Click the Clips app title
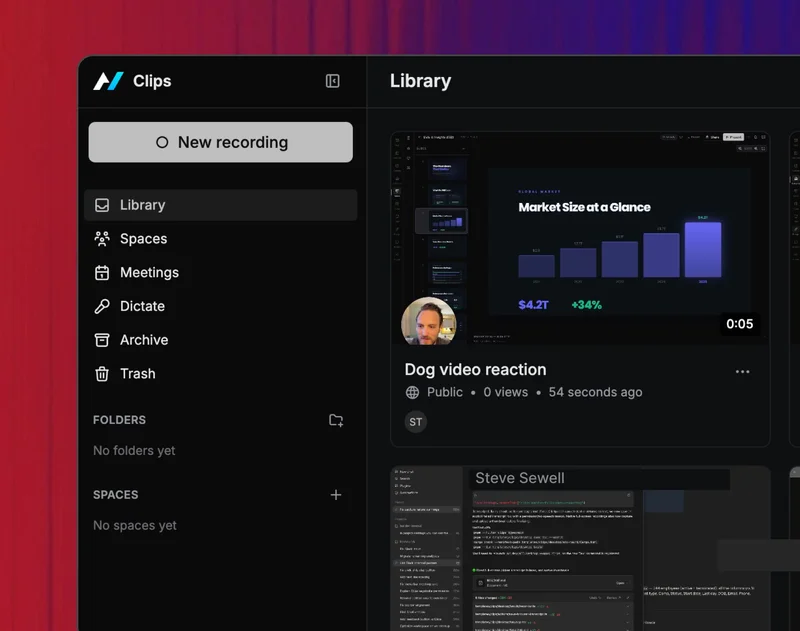The image size is (800, 631). (x=152, y=81)
